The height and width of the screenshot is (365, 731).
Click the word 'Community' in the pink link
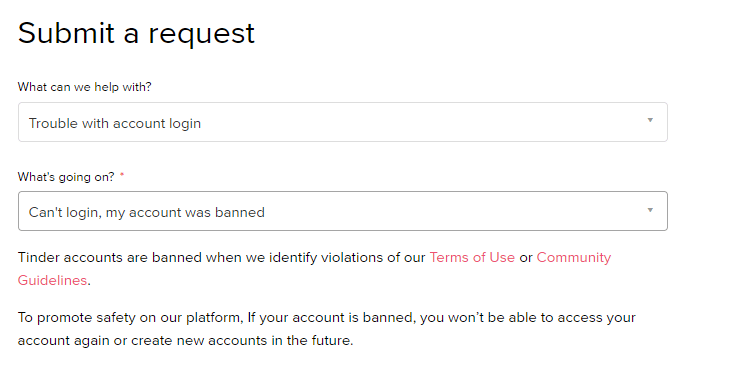click(574, 257)
